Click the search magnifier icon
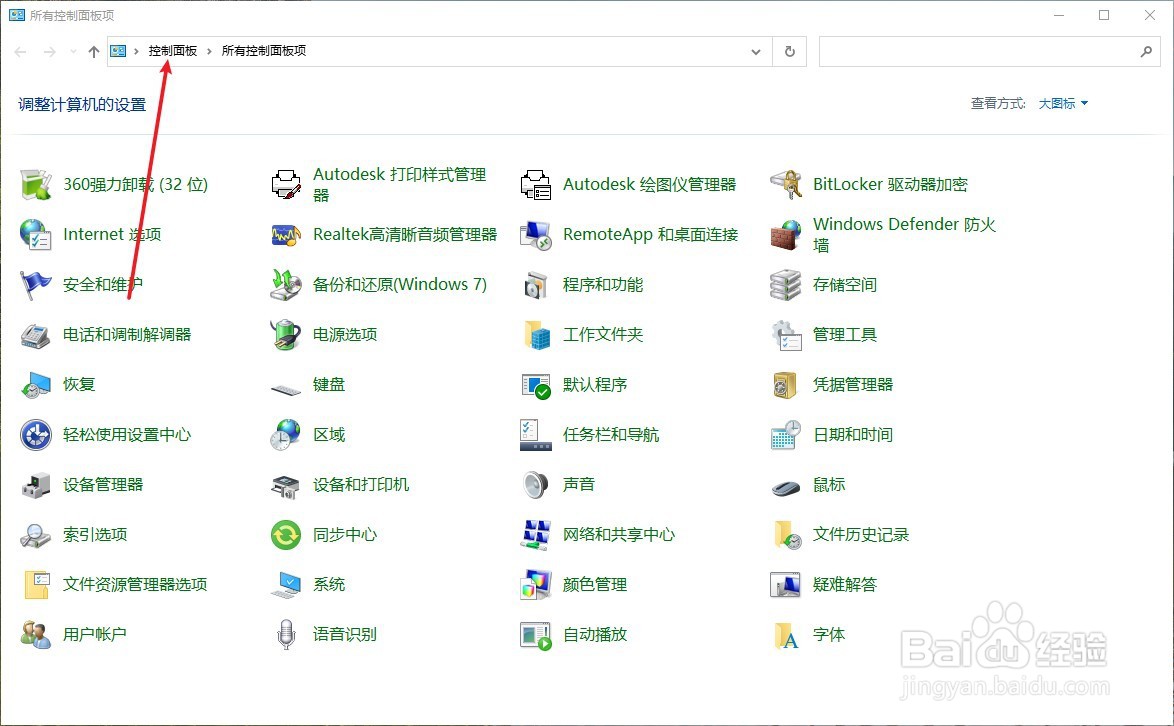This screenshot has width=1174, height=726. [x=1146, y=52]
